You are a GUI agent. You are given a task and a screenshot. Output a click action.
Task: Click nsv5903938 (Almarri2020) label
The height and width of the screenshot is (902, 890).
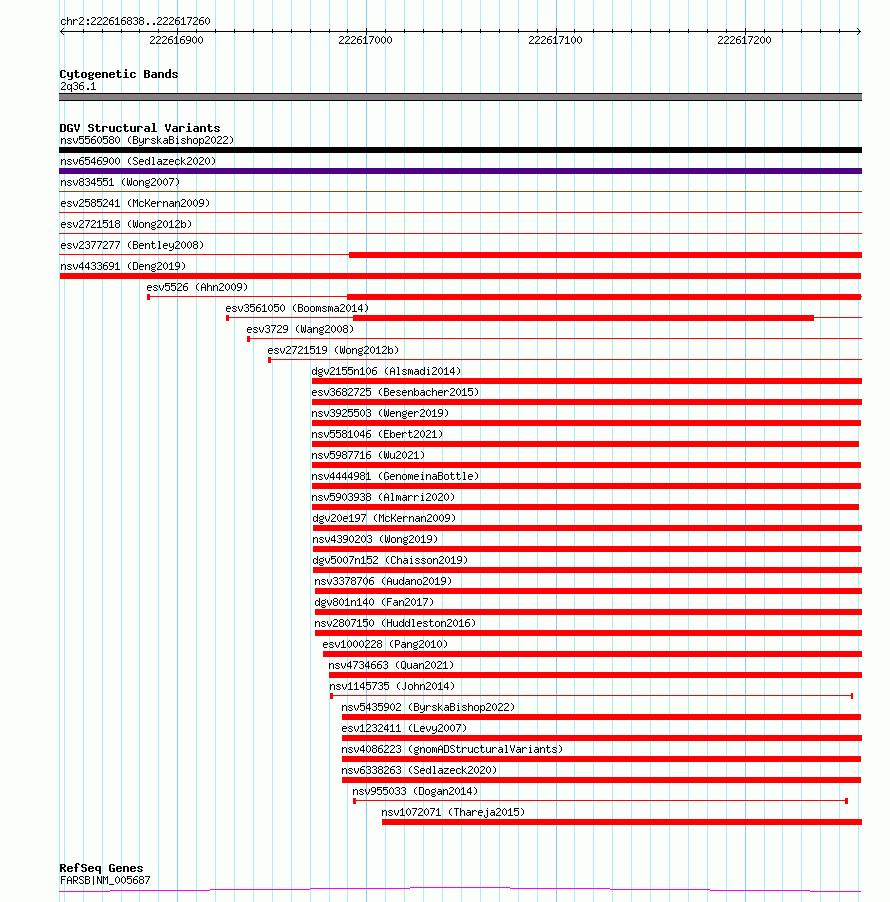tap(383, 498)
